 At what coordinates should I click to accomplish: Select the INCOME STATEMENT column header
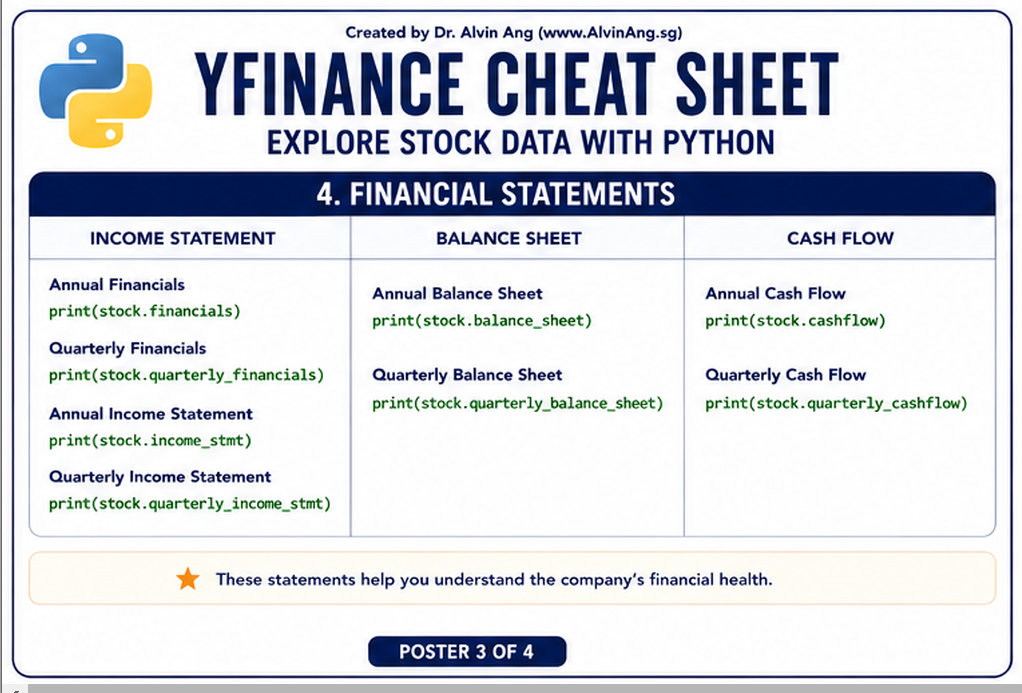[182, 239]
